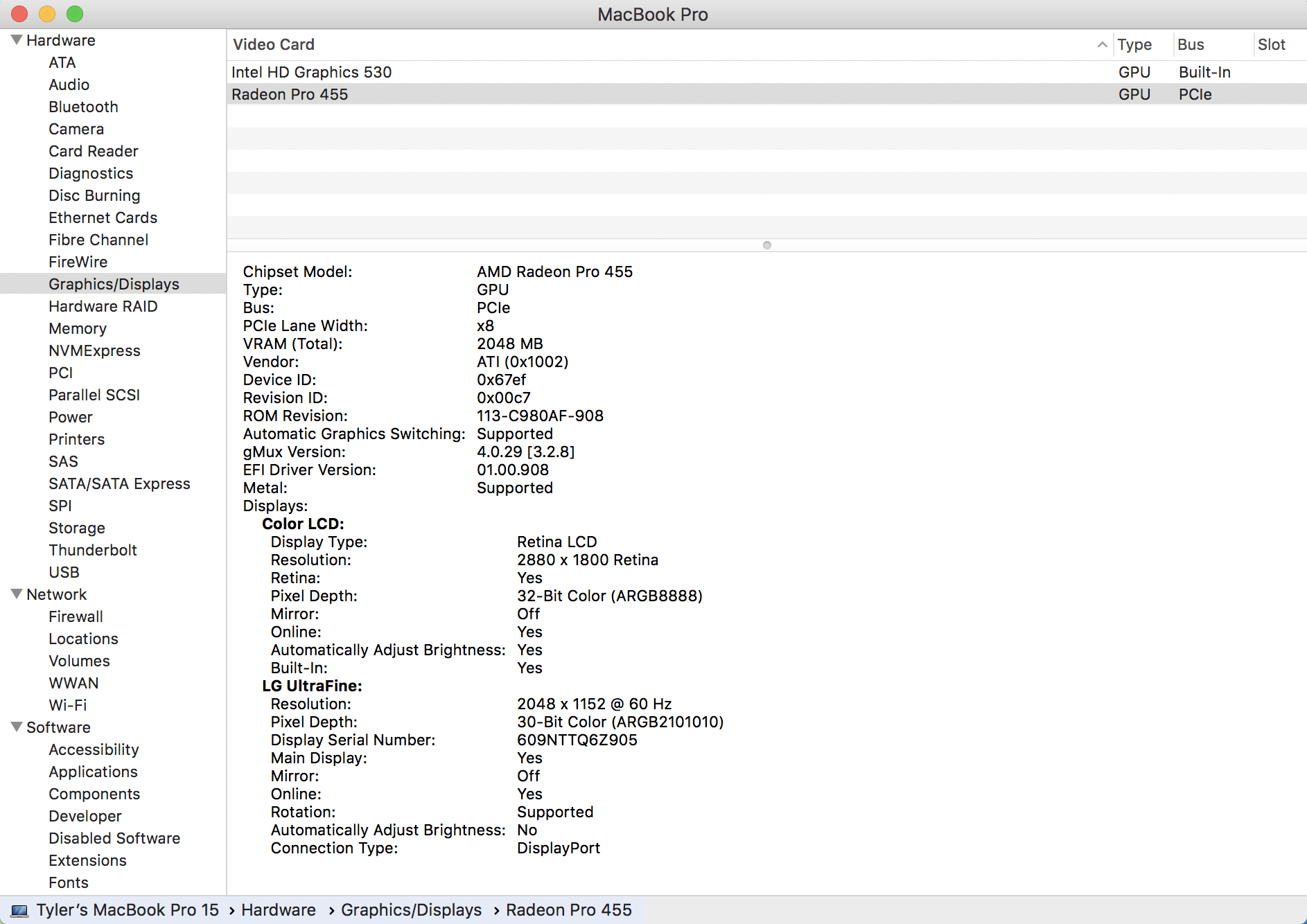The height and width of the screenshot is (924, 1307).
Task: Open Accessibility under Software
Action: click(94, 749)
